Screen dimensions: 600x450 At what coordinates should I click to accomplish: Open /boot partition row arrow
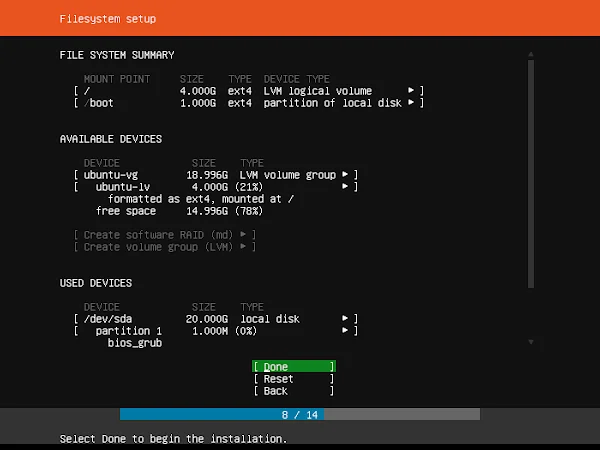click(411, 103)
